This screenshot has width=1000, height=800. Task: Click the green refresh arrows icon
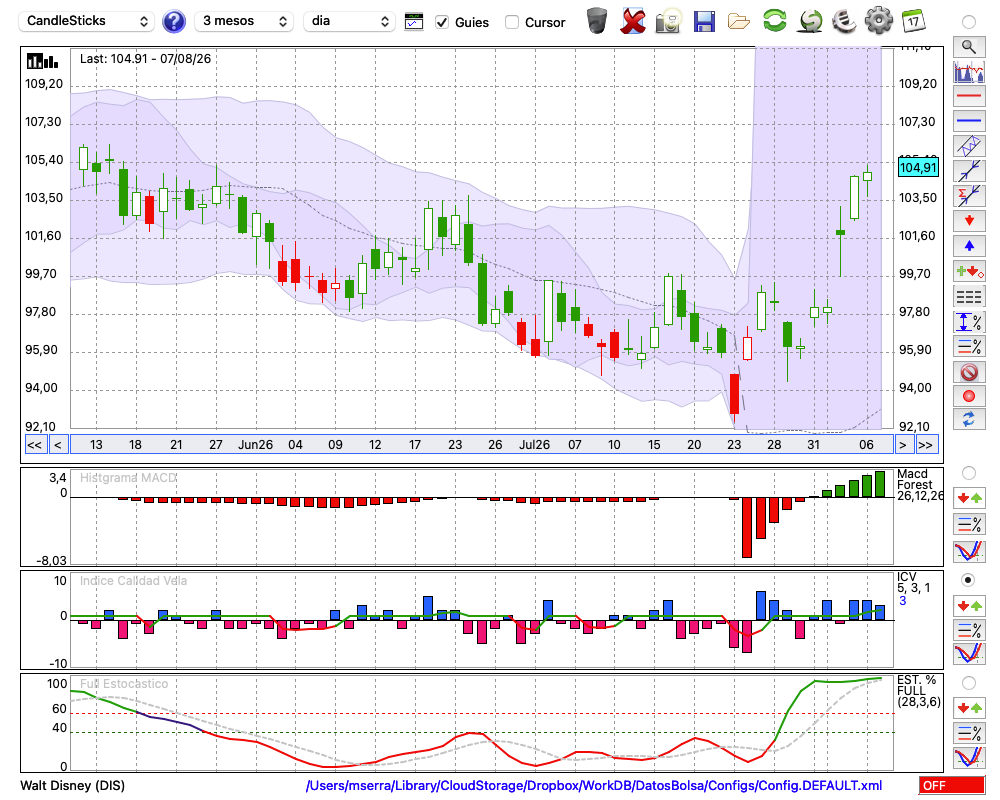click(774, 21)
